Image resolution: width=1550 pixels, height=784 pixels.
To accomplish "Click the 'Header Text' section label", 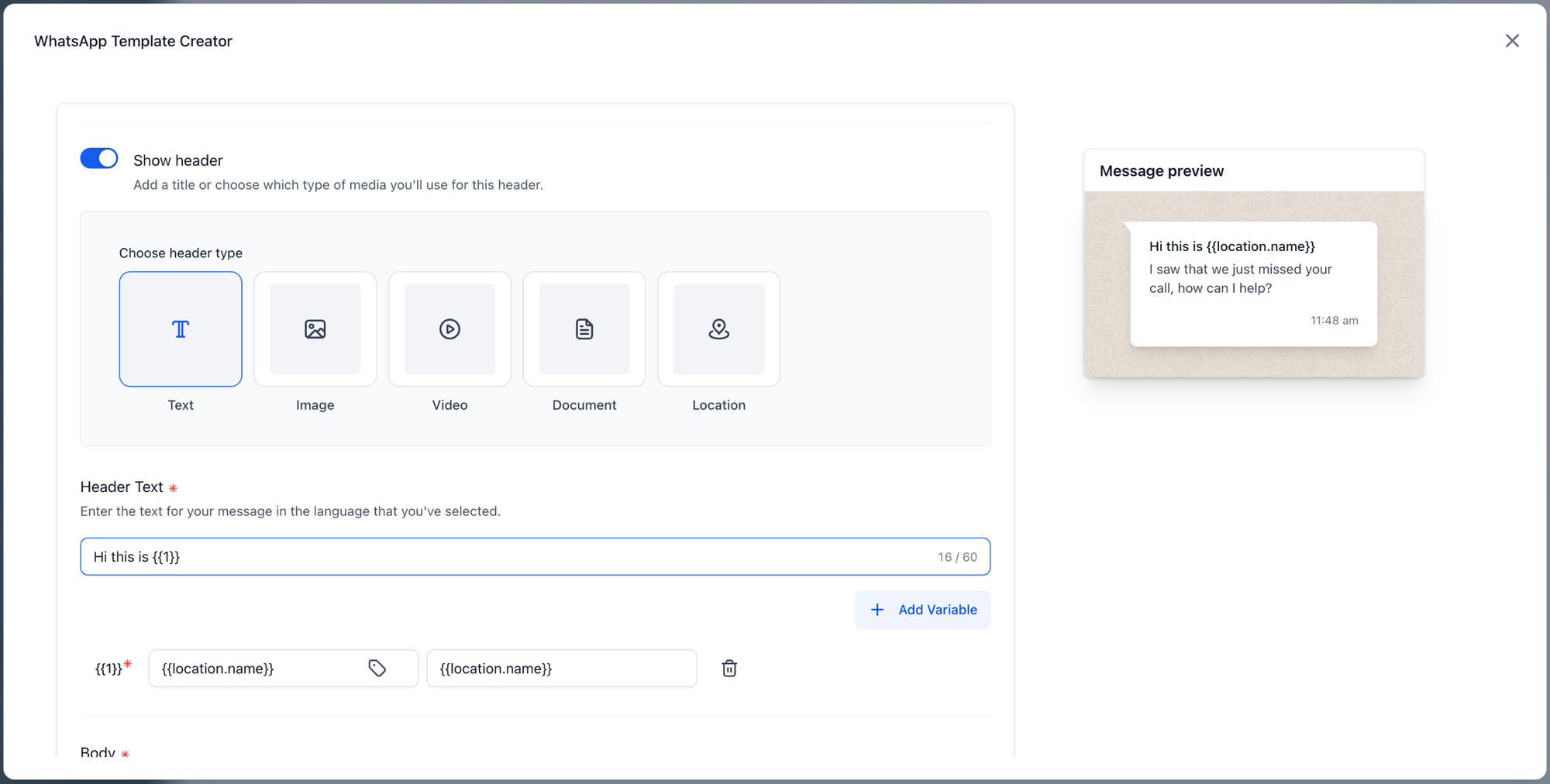I will click(122, 487).
